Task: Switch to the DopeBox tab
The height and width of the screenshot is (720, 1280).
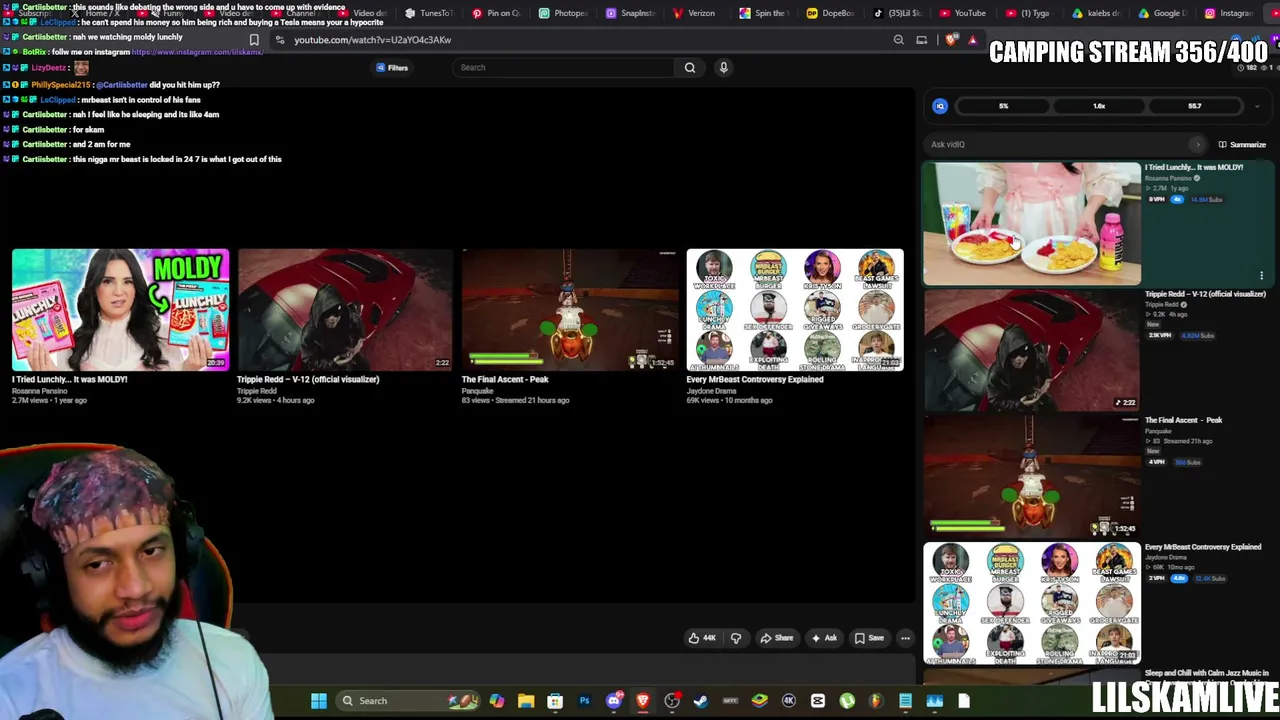Action: click(833, 13)
